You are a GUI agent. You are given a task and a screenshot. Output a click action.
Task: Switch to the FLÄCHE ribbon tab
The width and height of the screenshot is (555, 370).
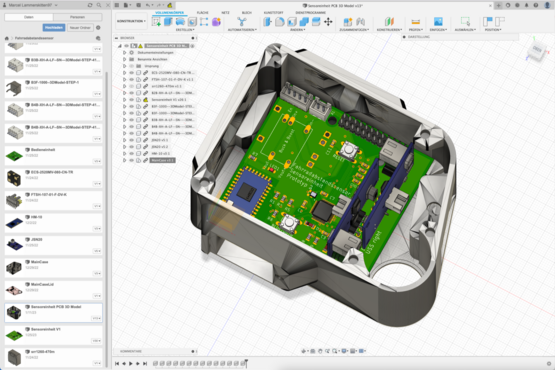pos(202,13)
